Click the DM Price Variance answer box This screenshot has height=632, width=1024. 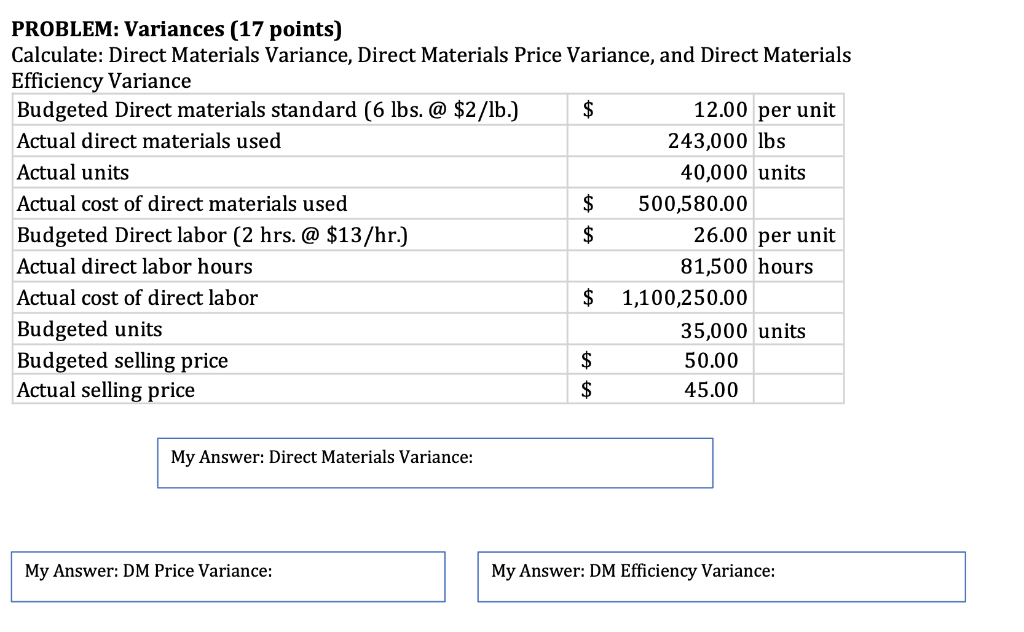(x=228, y=577)
